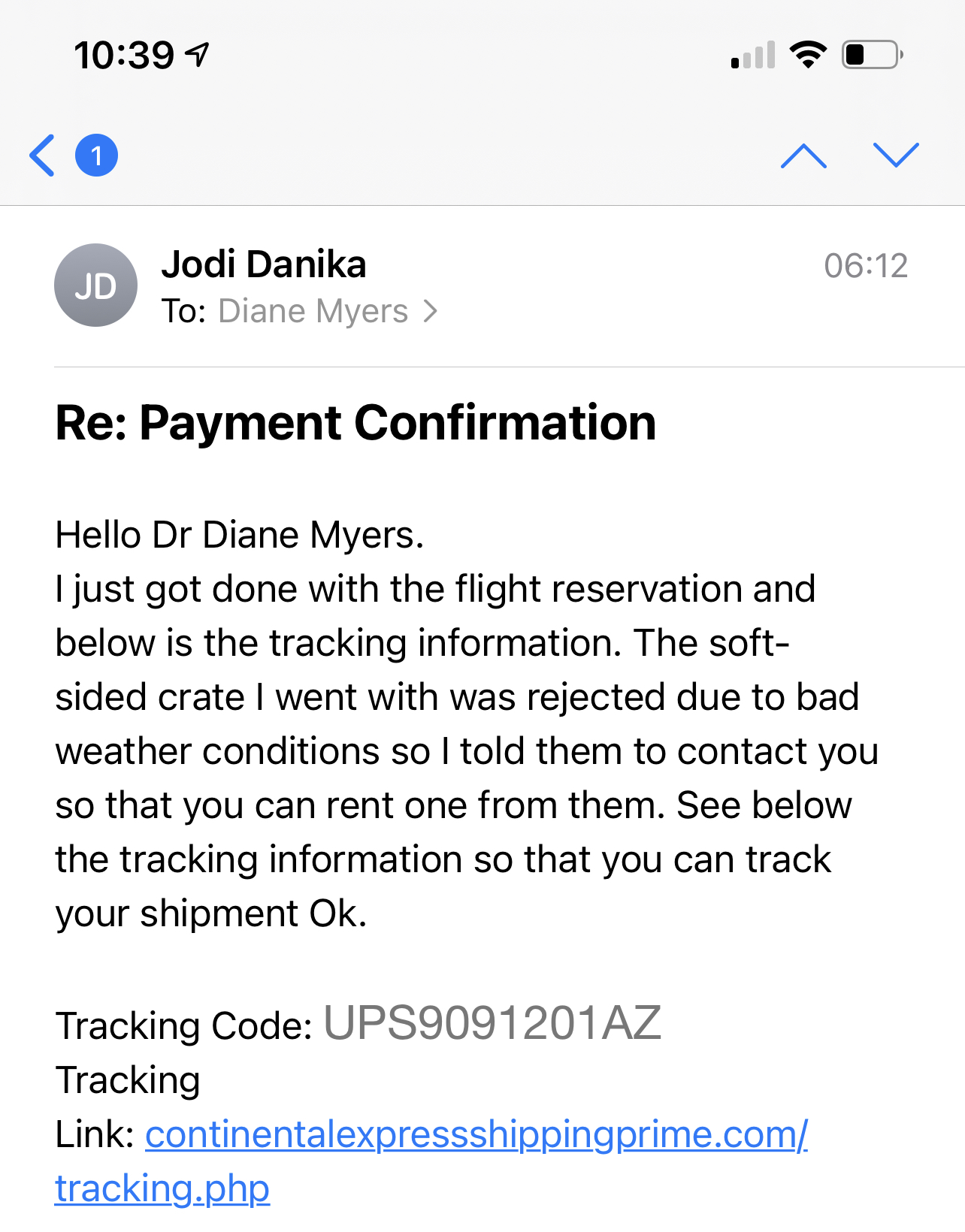This screenshot has height=1232, width=965.
Task: Tap the battery indicator icon
Action: 873,55
